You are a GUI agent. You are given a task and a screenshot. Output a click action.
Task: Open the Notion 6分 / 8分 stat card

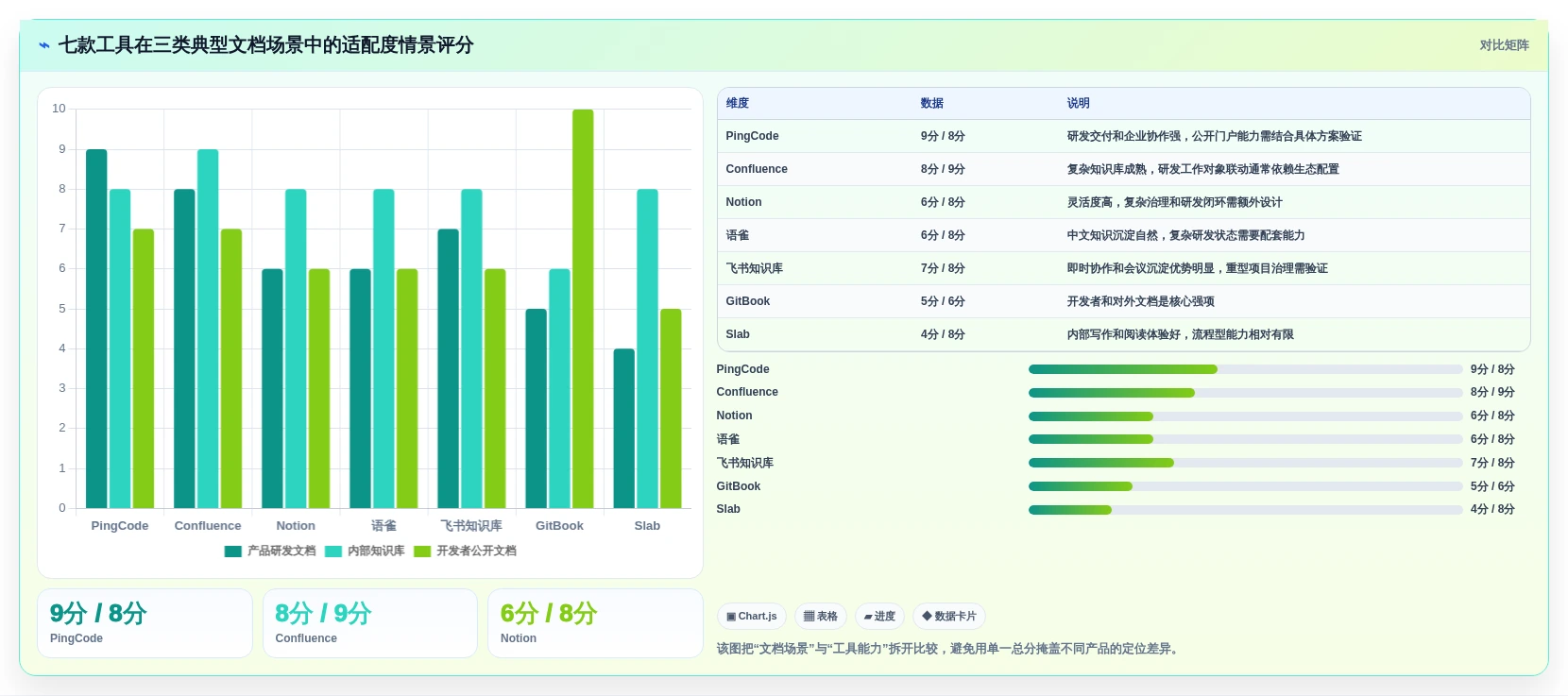tap(595, 623)
